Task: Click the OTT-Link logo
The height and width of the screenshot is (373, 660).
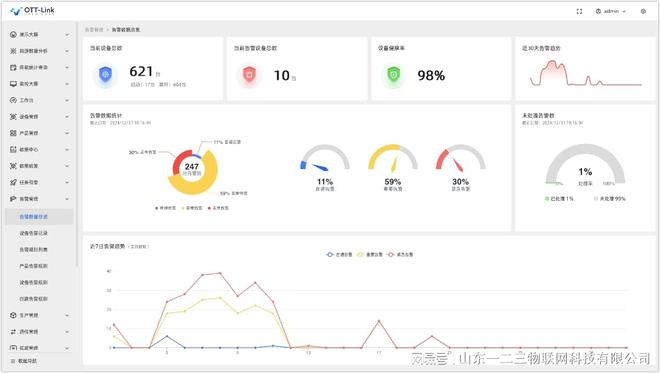Action: tap(32, 11)
